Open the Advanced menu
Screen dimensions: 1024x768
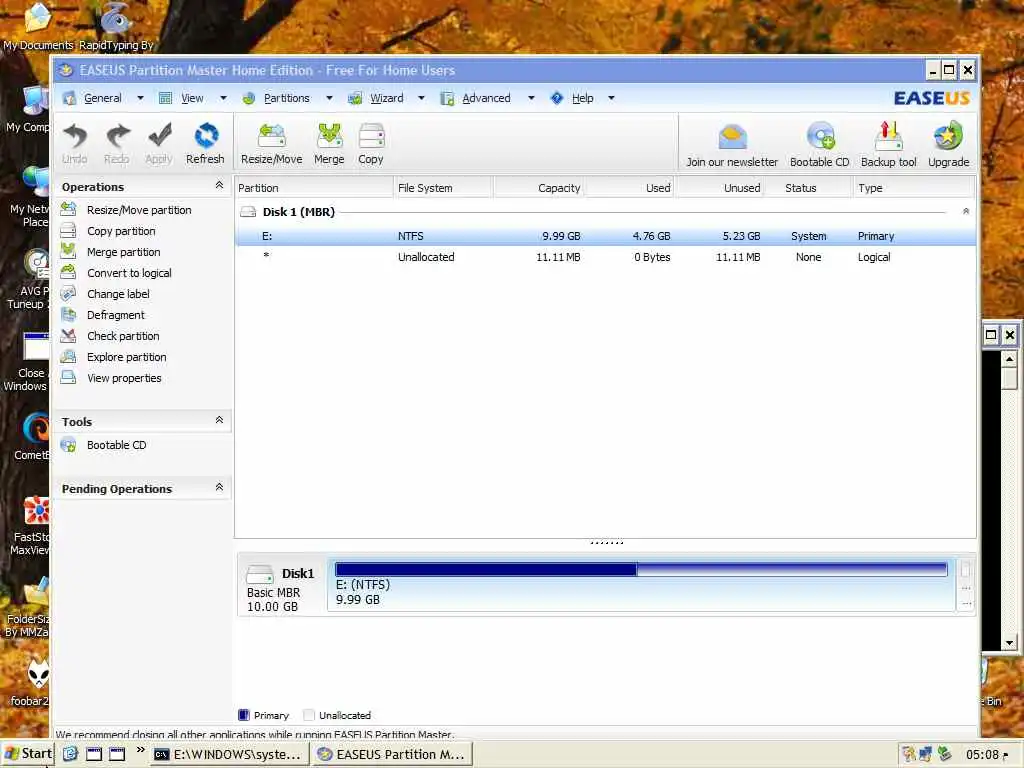coord(487,98)
